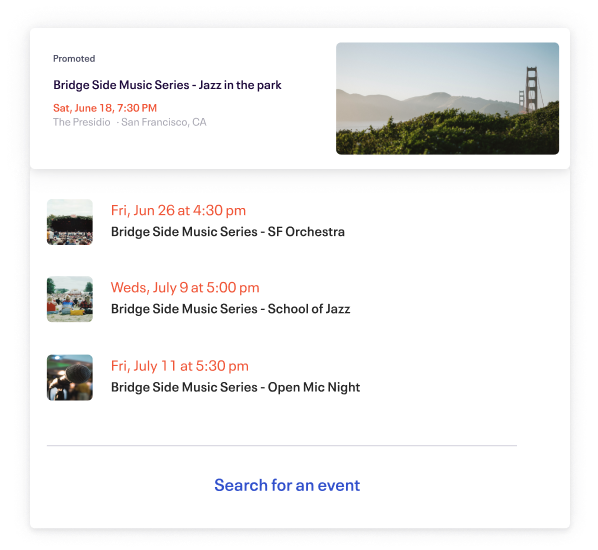Click the Search for an event link

287,485
